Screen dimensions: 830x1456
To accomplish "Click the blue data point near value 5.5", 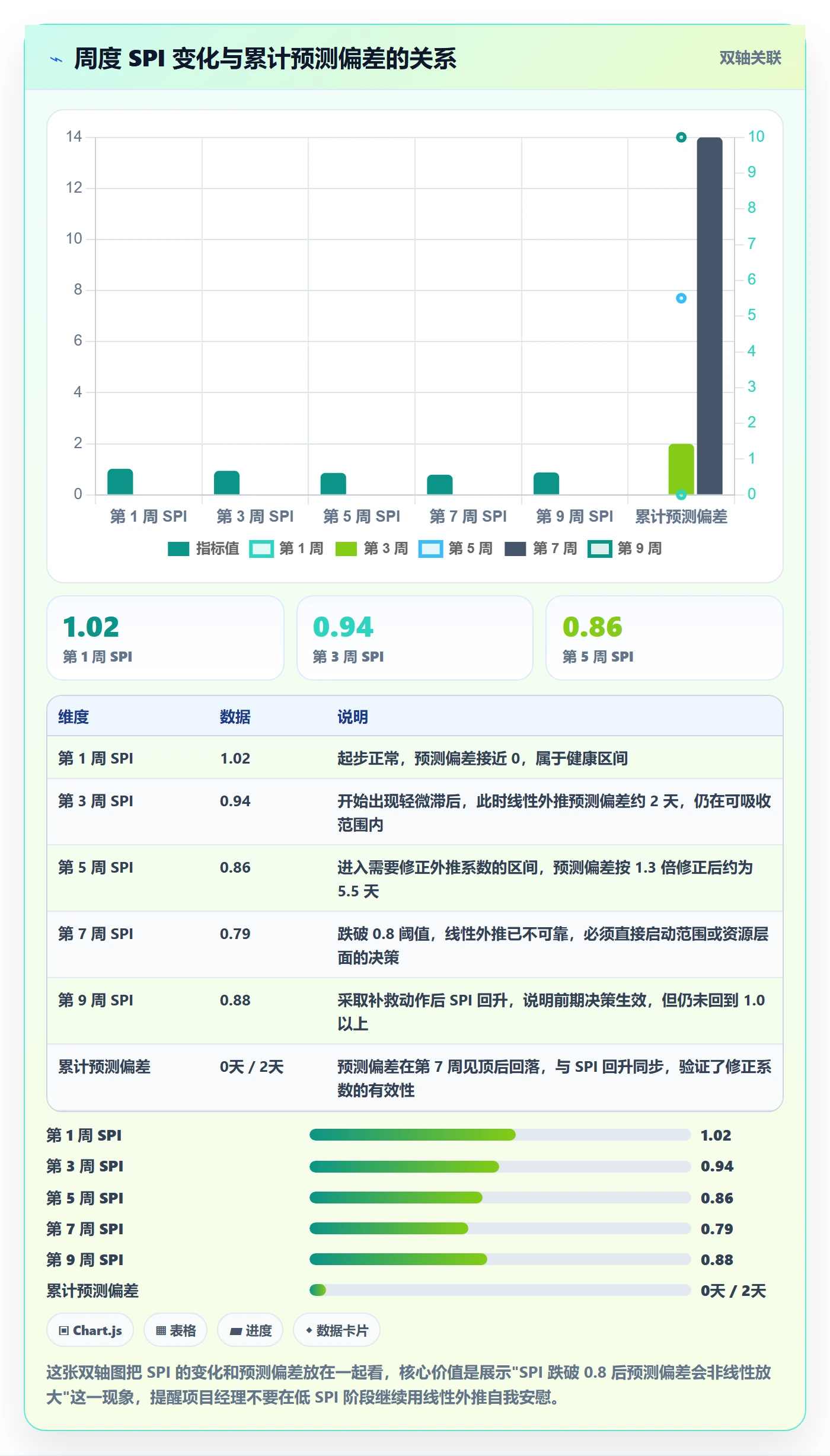I will [681, 298].
